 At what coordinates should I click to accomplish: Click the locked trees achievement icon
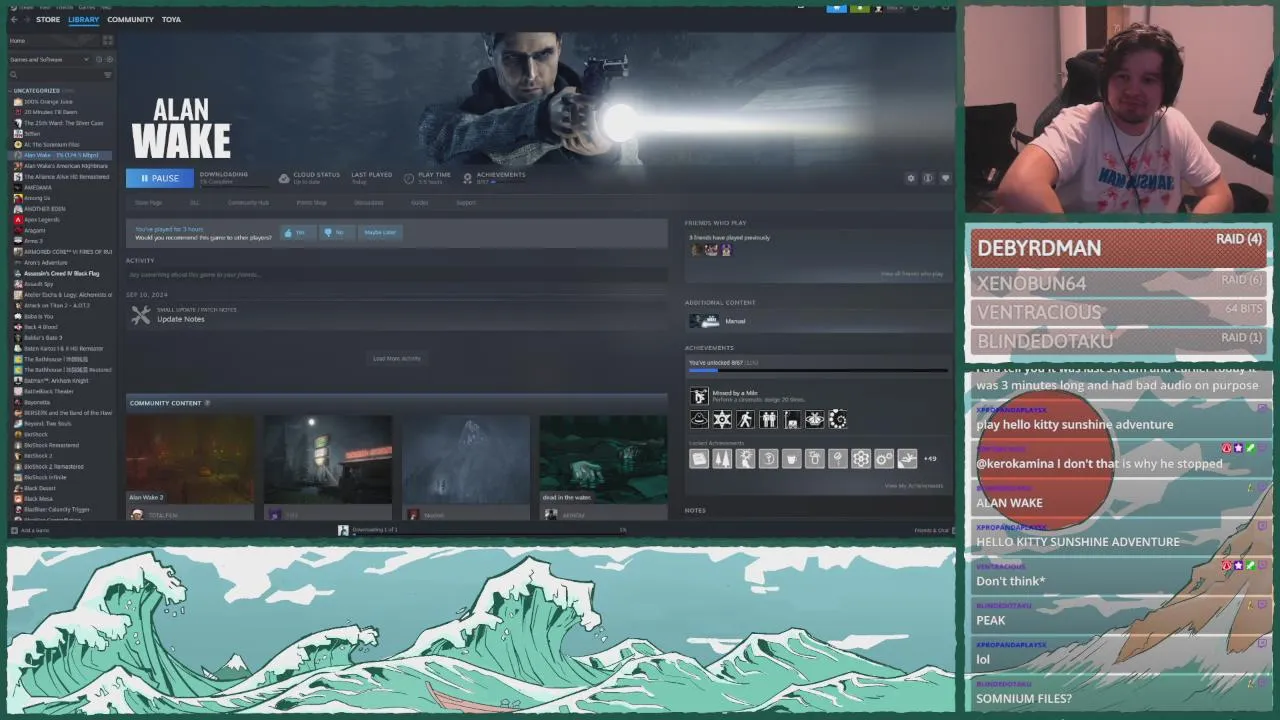pos(722,459)
